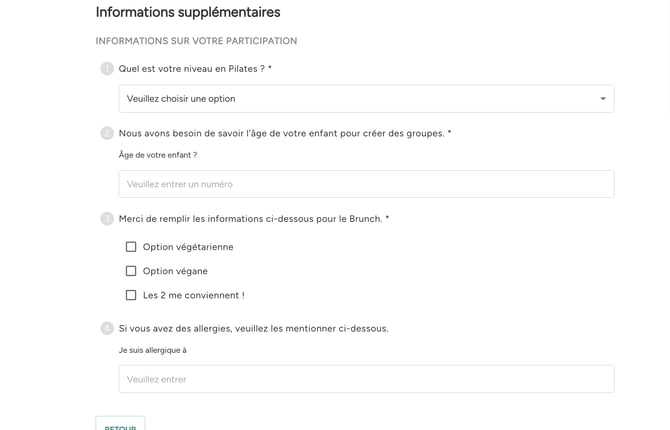Click the Option végane label text

[x=175, y=271]
